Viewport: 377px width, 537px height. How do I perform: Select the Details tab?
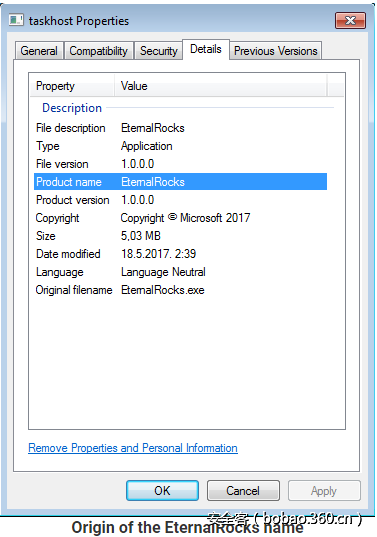tap(206, 49)
